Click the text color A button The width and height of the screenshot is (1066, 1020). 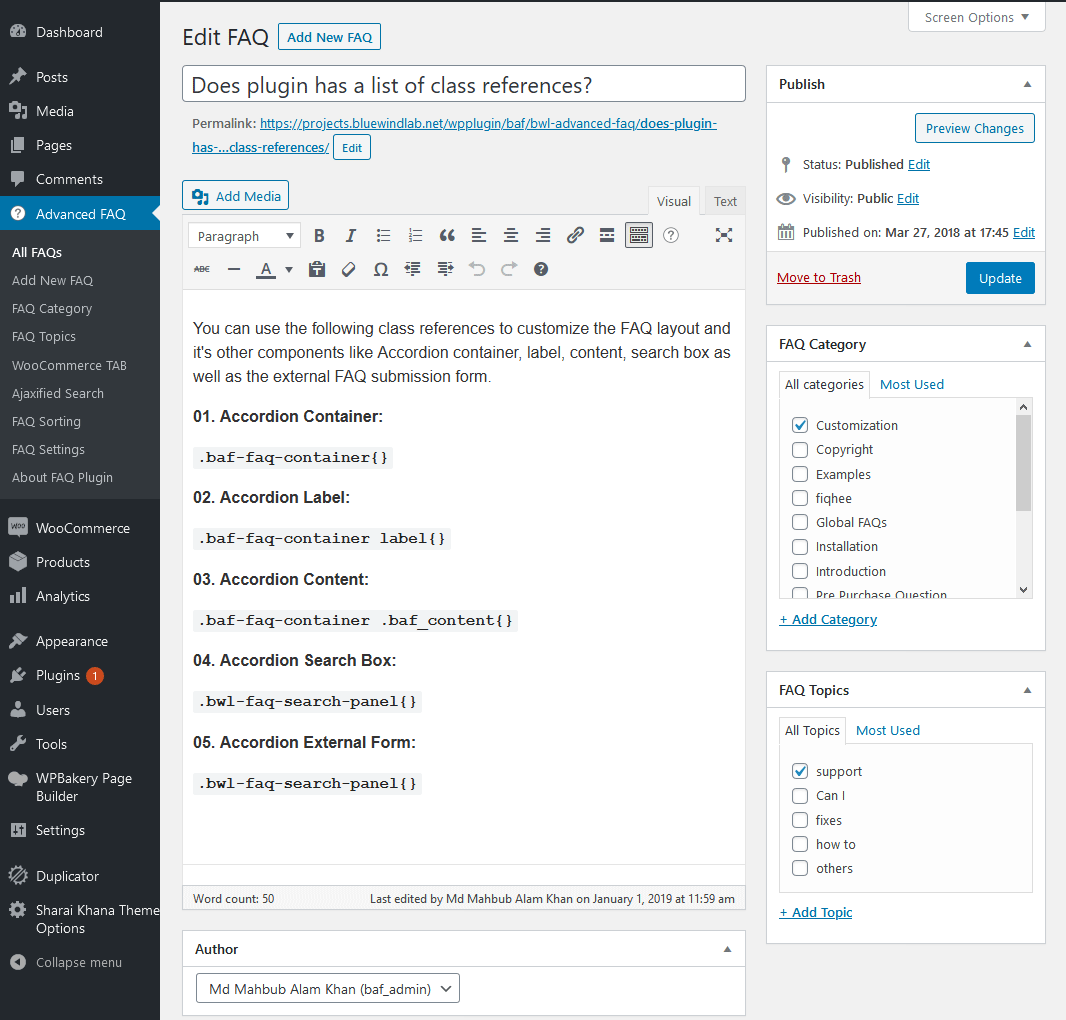(x=266, y=270)
